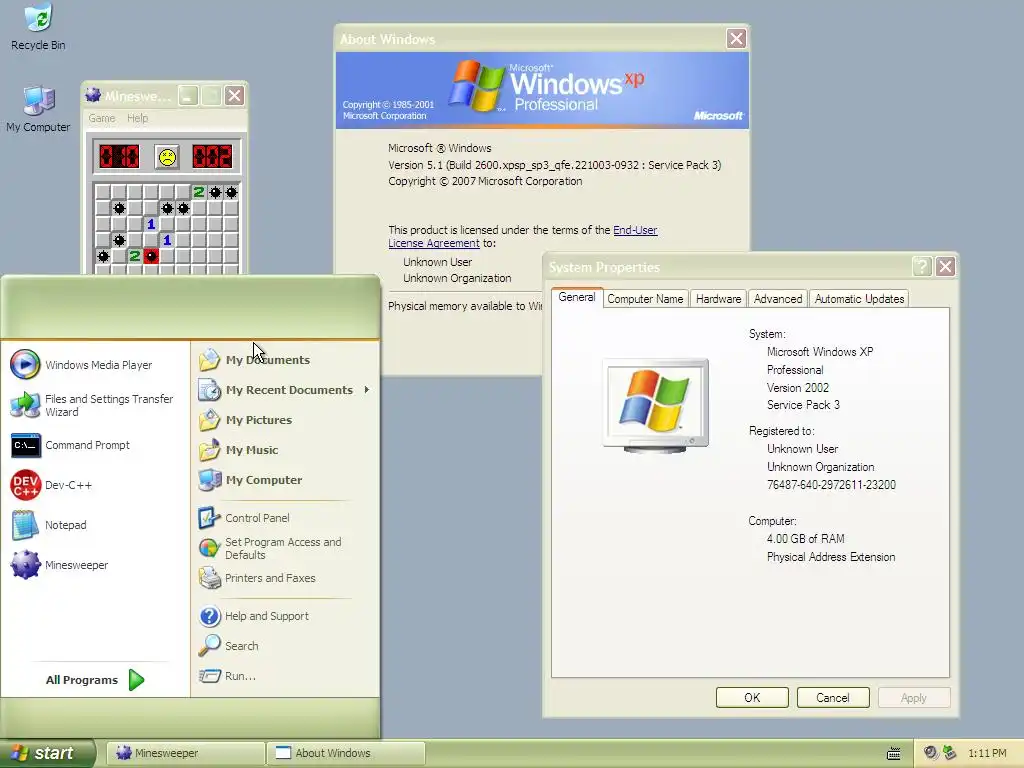Open the Help menu in Minesweeper
This screenshot has height=768, width=1024.
[x=137, y=118]
